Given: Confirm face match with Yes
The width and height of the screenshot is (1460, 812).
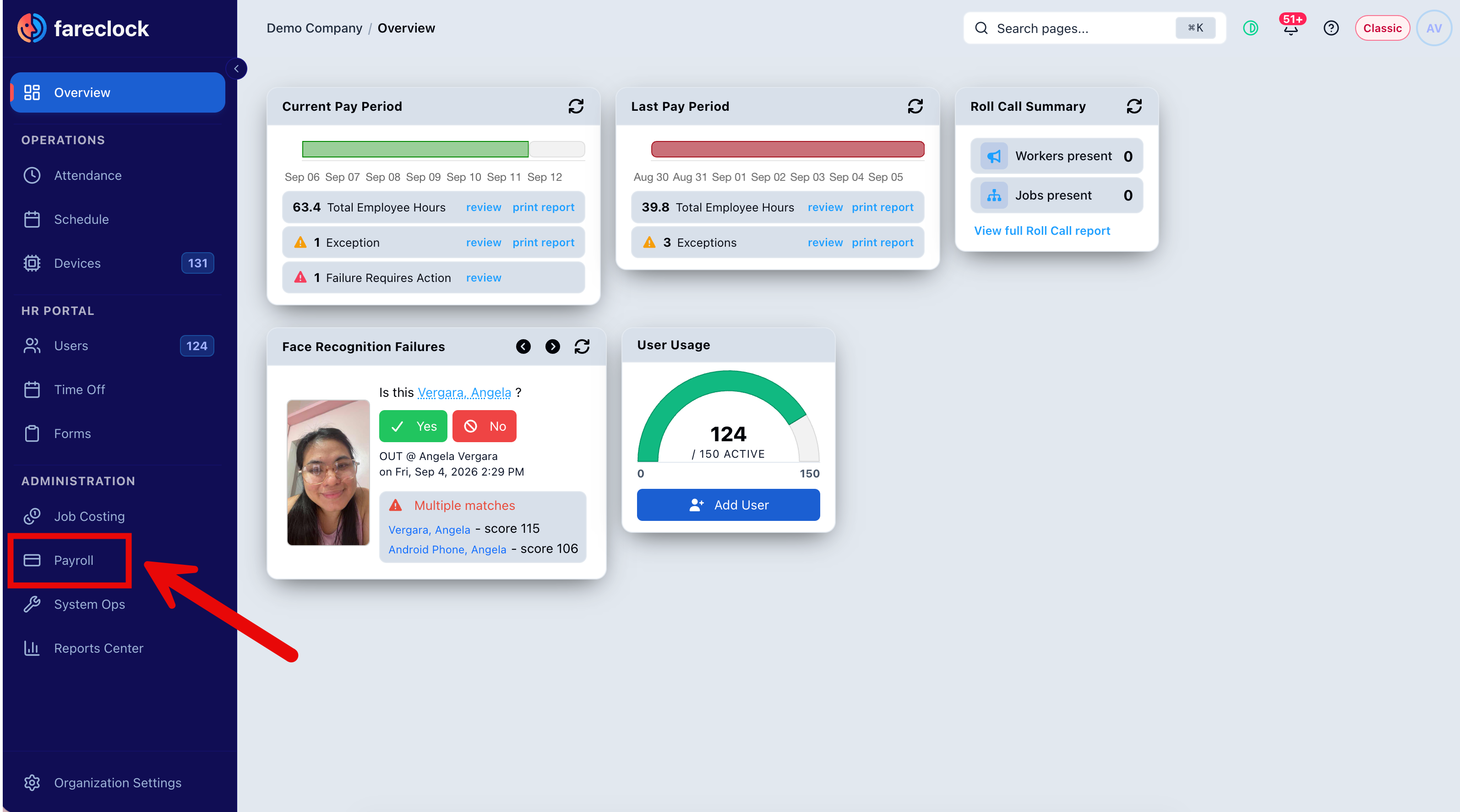Looking at the screenshot, I should (x=413, y=426).
